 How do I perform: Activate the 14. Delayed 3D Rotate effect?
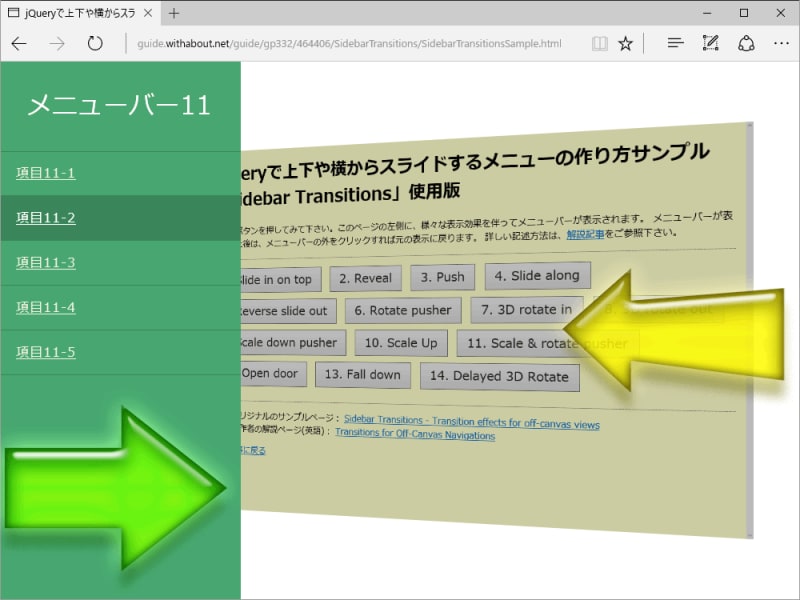pos(500,377)
